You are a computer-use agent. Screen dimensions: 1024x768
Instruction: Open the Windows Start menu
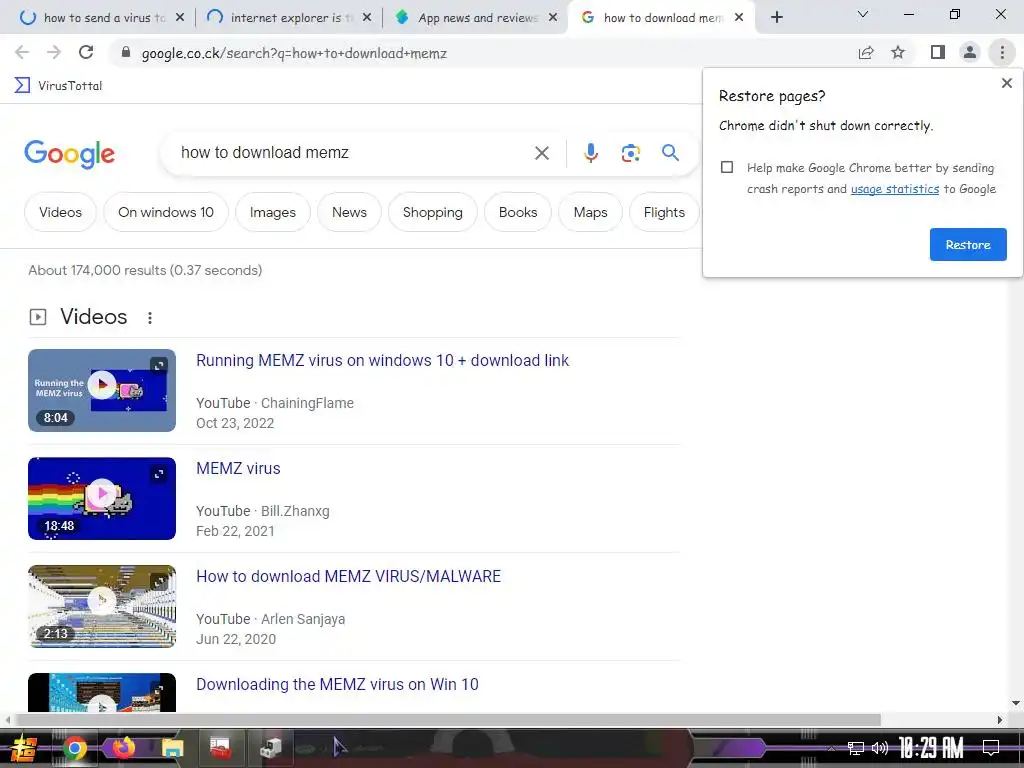[24, 748]
